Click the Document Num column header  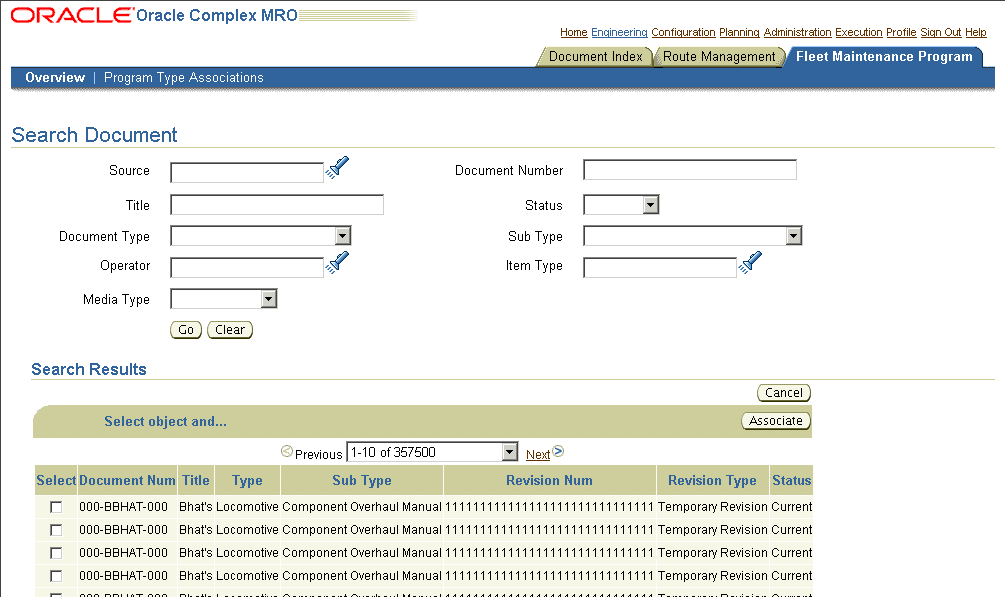pyautogui.click(x=128, y=480)
